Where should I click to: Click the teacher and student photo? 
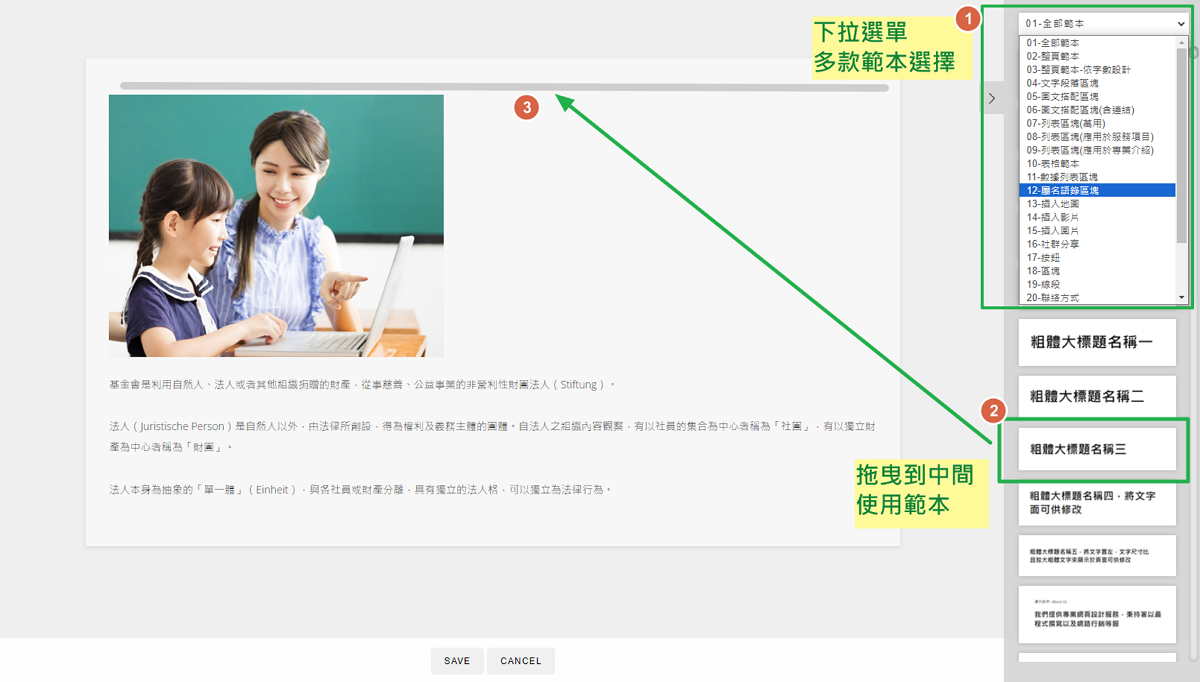click(x=276, y=226)
